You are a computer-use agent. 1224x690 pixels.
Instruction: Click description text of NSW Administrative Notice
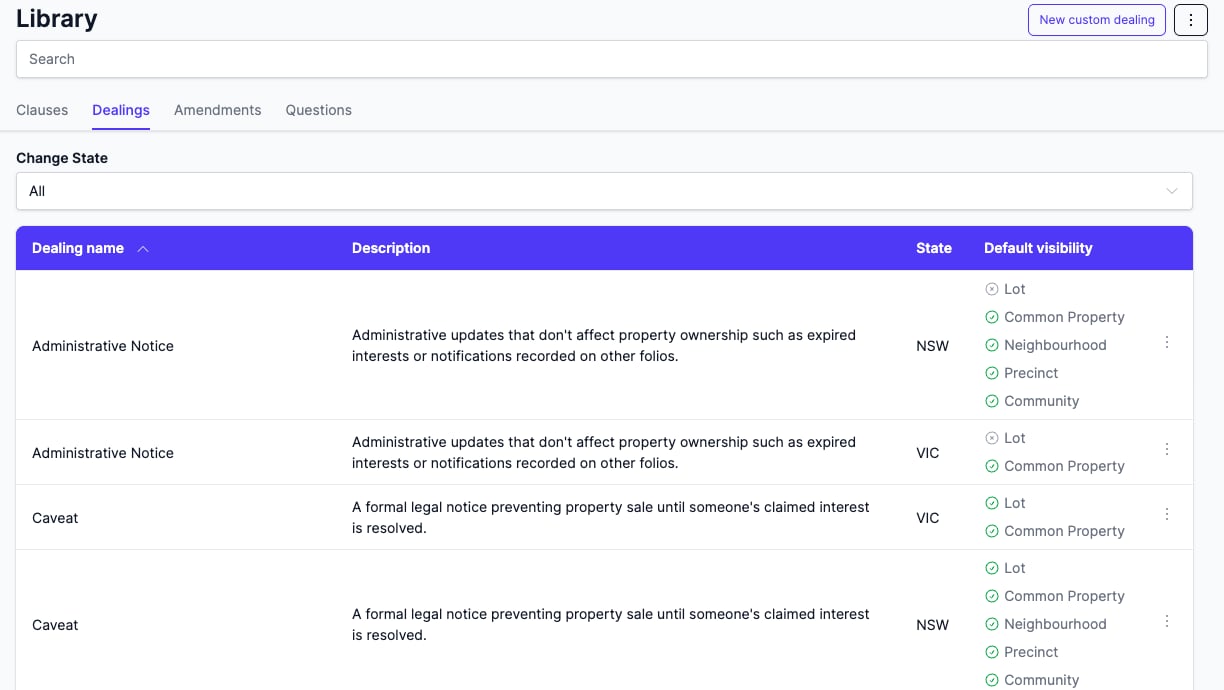[x=604, y=345]
